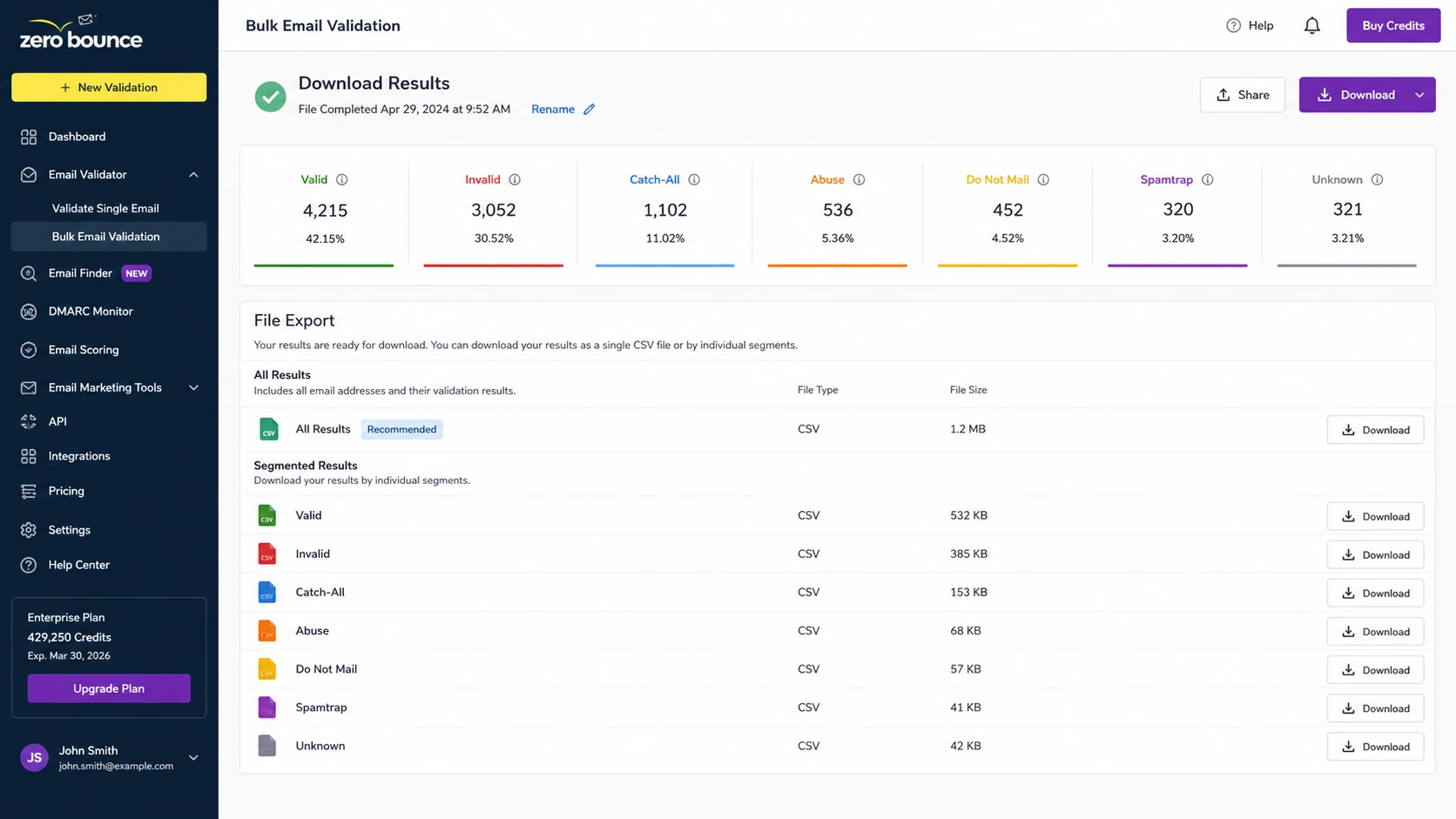The height and width of the screenshot is (819, 1456).
Task: Click the NEW badge beside Email Finder
Action: coord(137,273)
